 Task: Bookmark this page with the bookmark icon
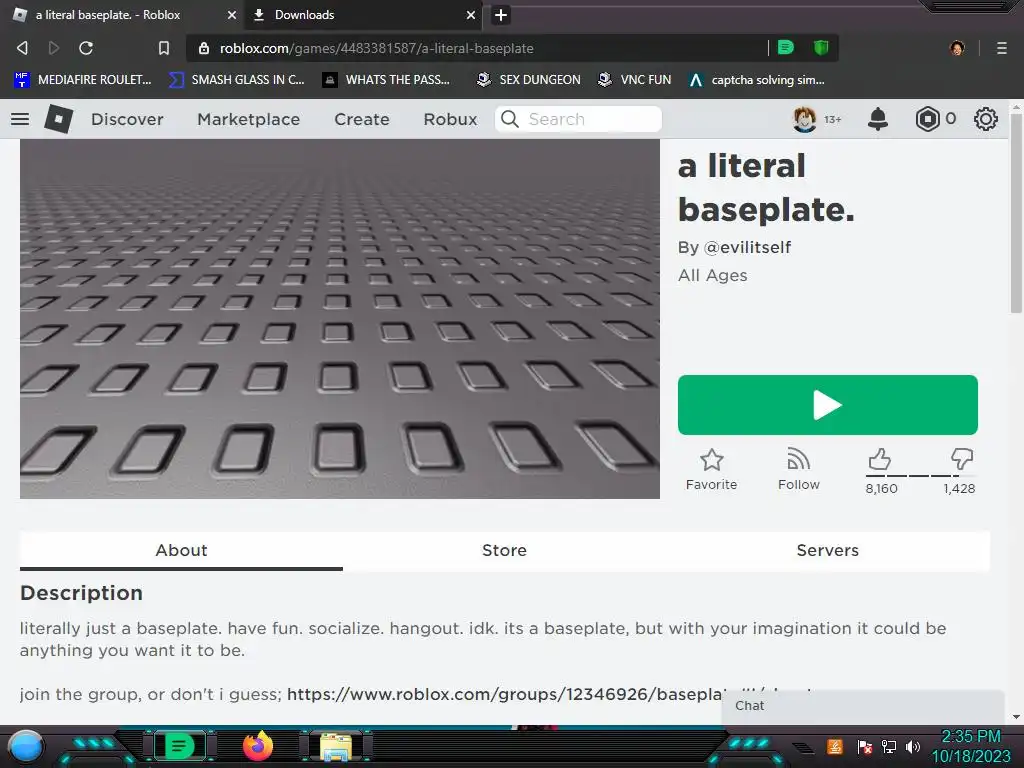[164, 48]
